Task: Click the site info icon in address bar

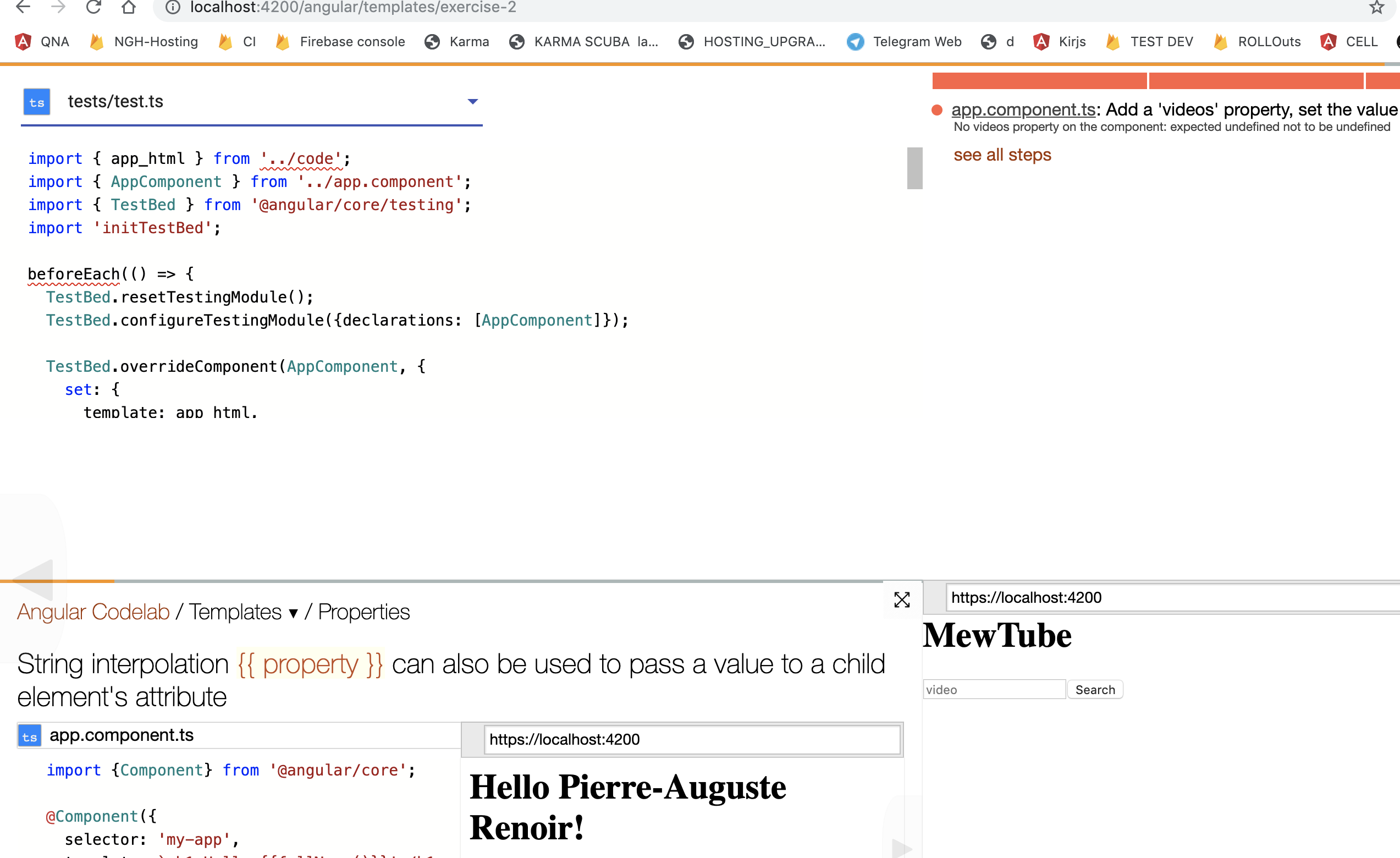Action: point(173,7)
